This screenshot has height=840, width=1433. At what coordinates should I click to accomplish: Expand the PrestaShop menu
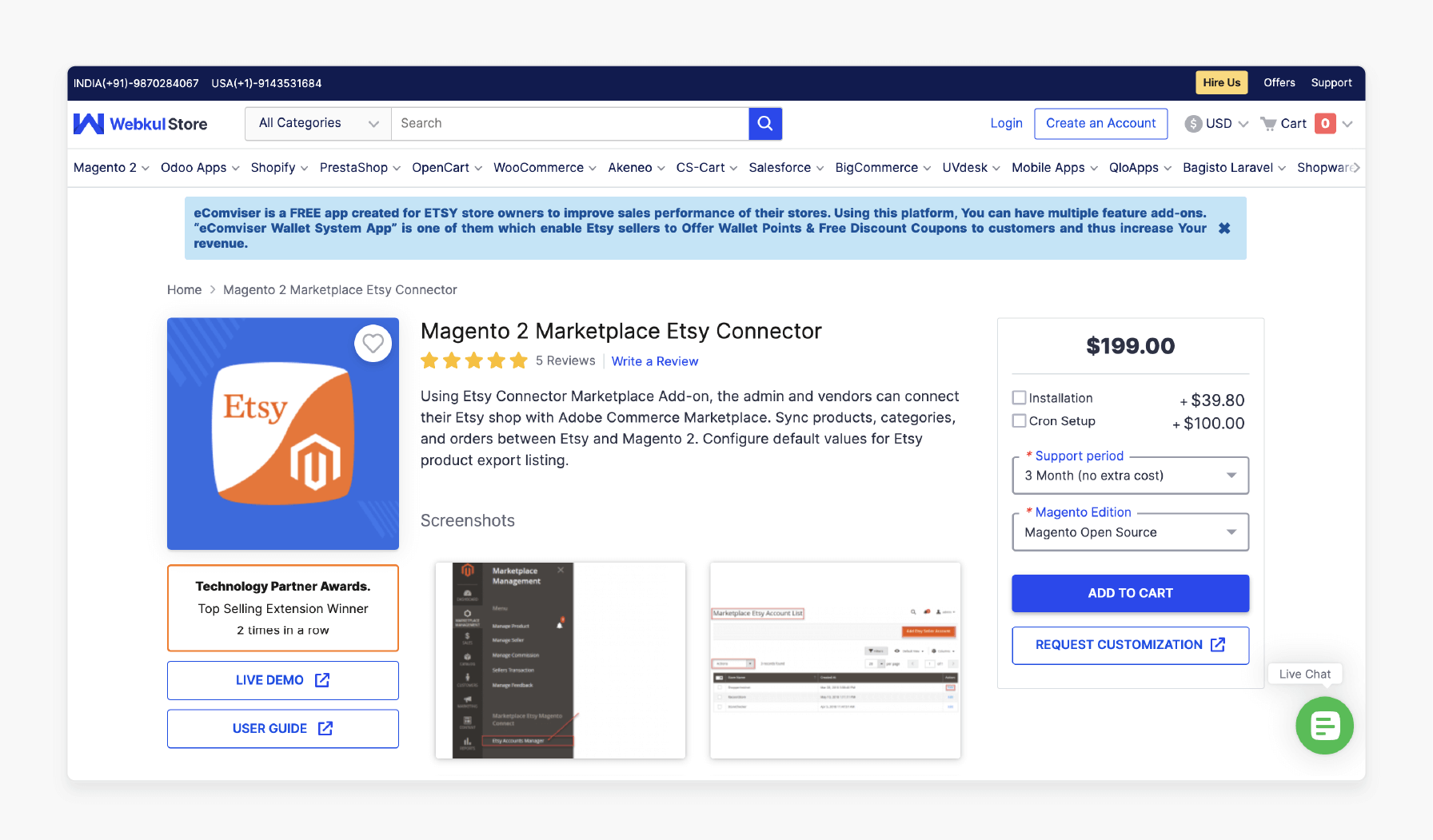[x=360, y=167]
